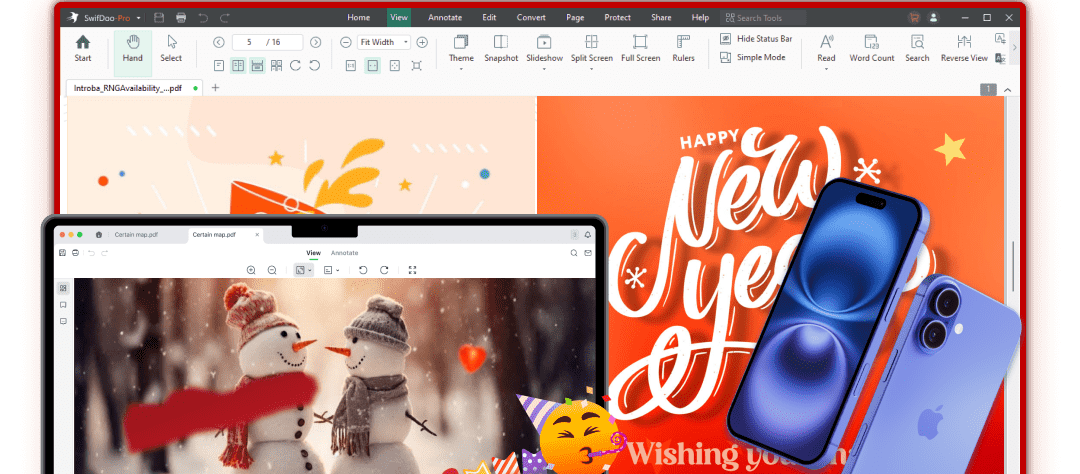Toggle the Hand tool
This screenshot has width=1080, height=474.
pyautogui.click(x=132, y=48)
